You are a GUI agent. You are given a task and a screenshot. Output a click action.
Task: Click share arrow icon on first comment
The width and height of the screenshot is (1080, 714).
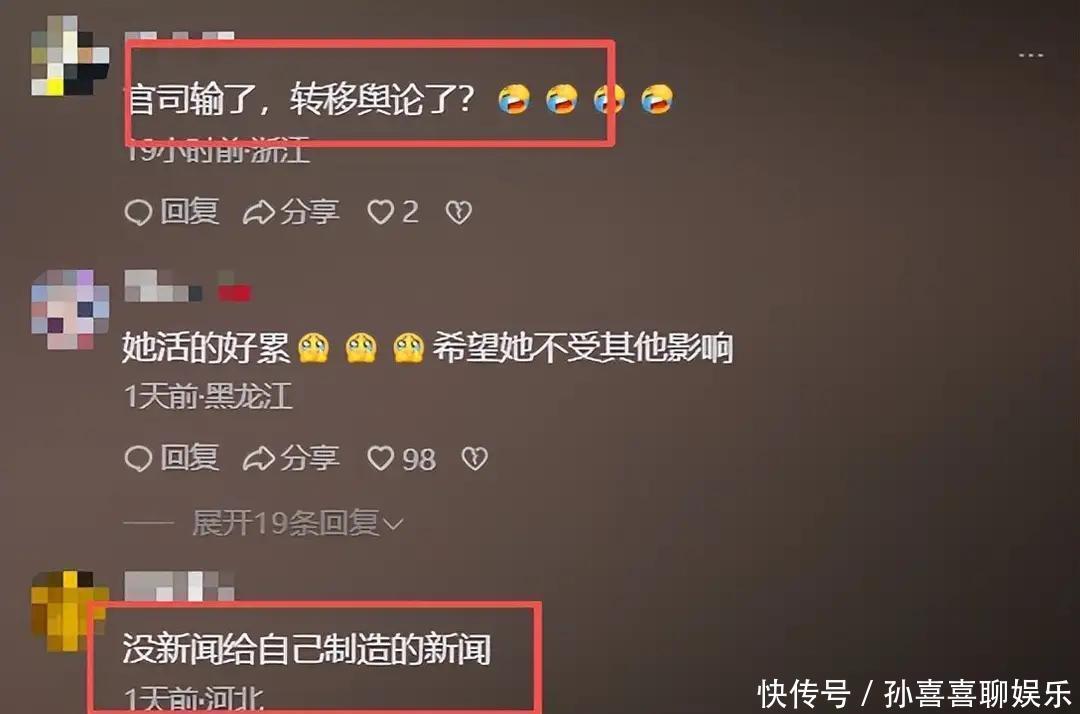258,213
